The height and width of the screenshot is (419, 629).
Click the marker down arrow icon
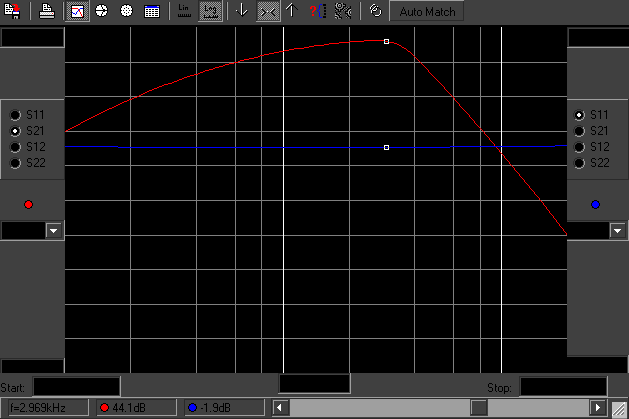(x=242, y=12)
